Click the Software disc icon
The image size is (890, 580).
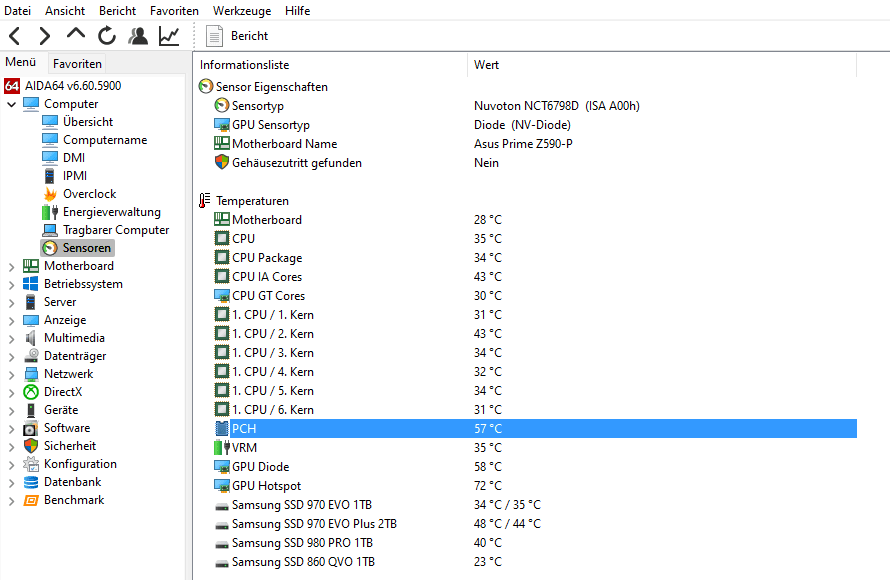(x=31, y=428)
